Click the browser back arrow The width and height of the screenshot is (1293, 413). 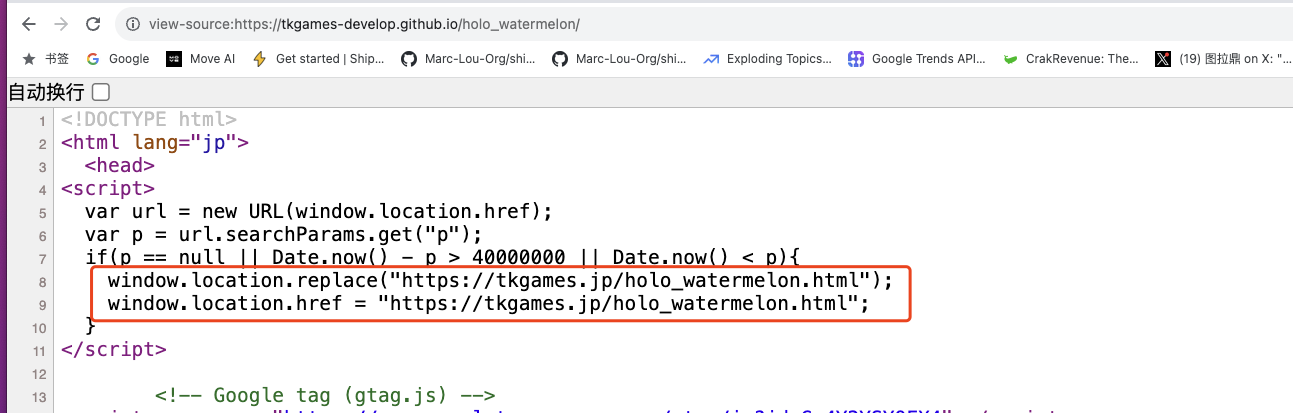(28, 23)
